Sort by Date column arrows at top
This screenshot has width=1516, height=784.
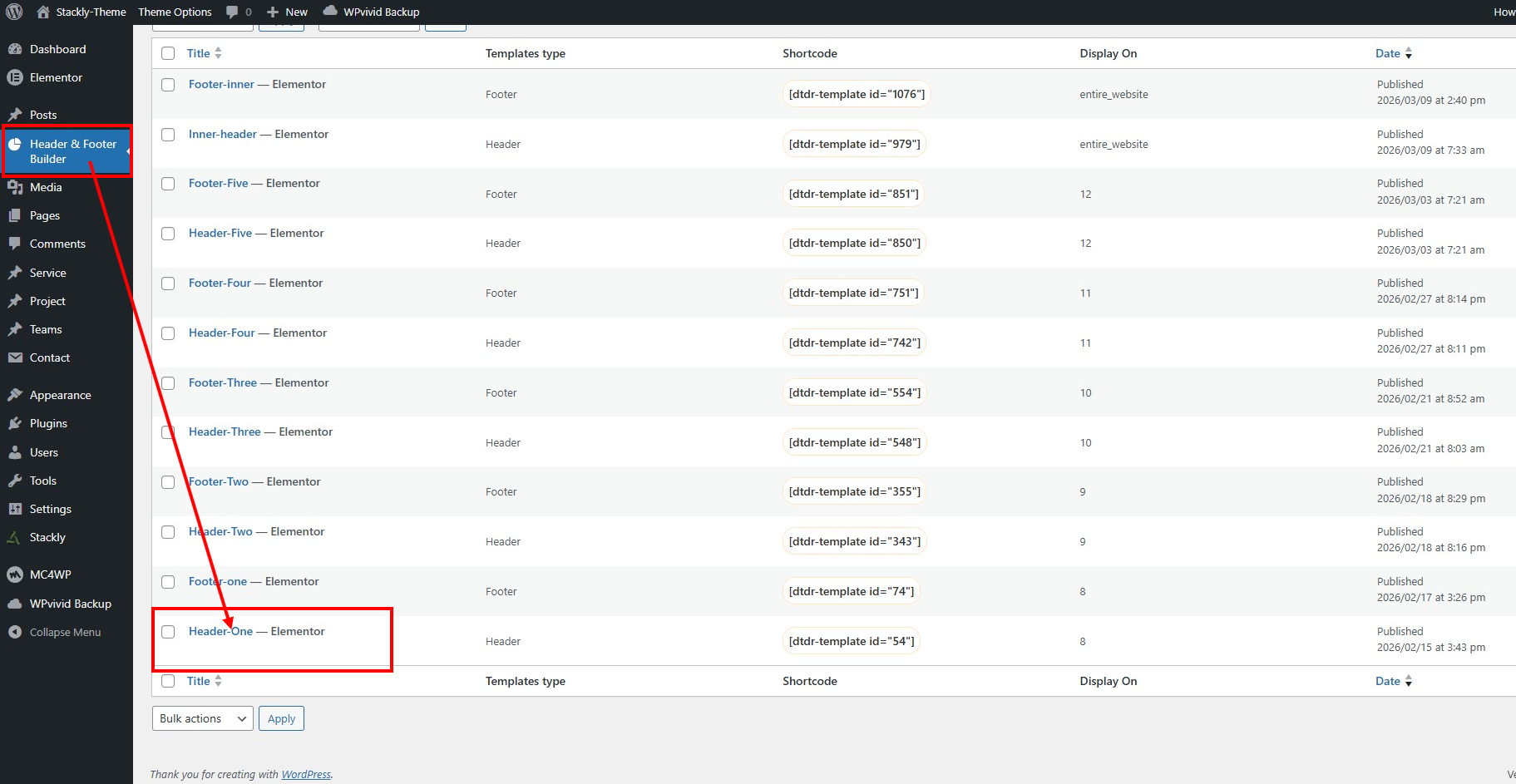[1408, 53]
